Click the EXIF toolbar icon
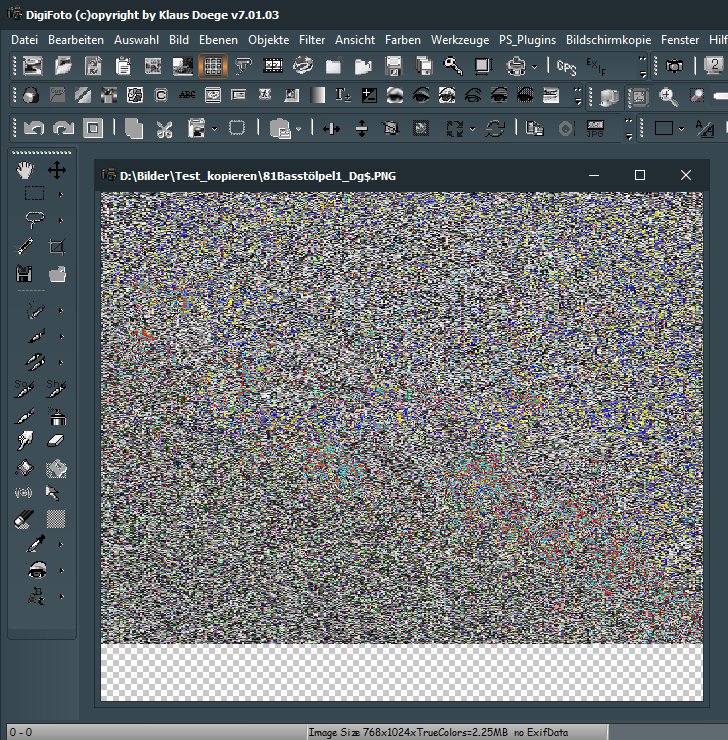Screen dimensions: 728x740 click(595, 67)
